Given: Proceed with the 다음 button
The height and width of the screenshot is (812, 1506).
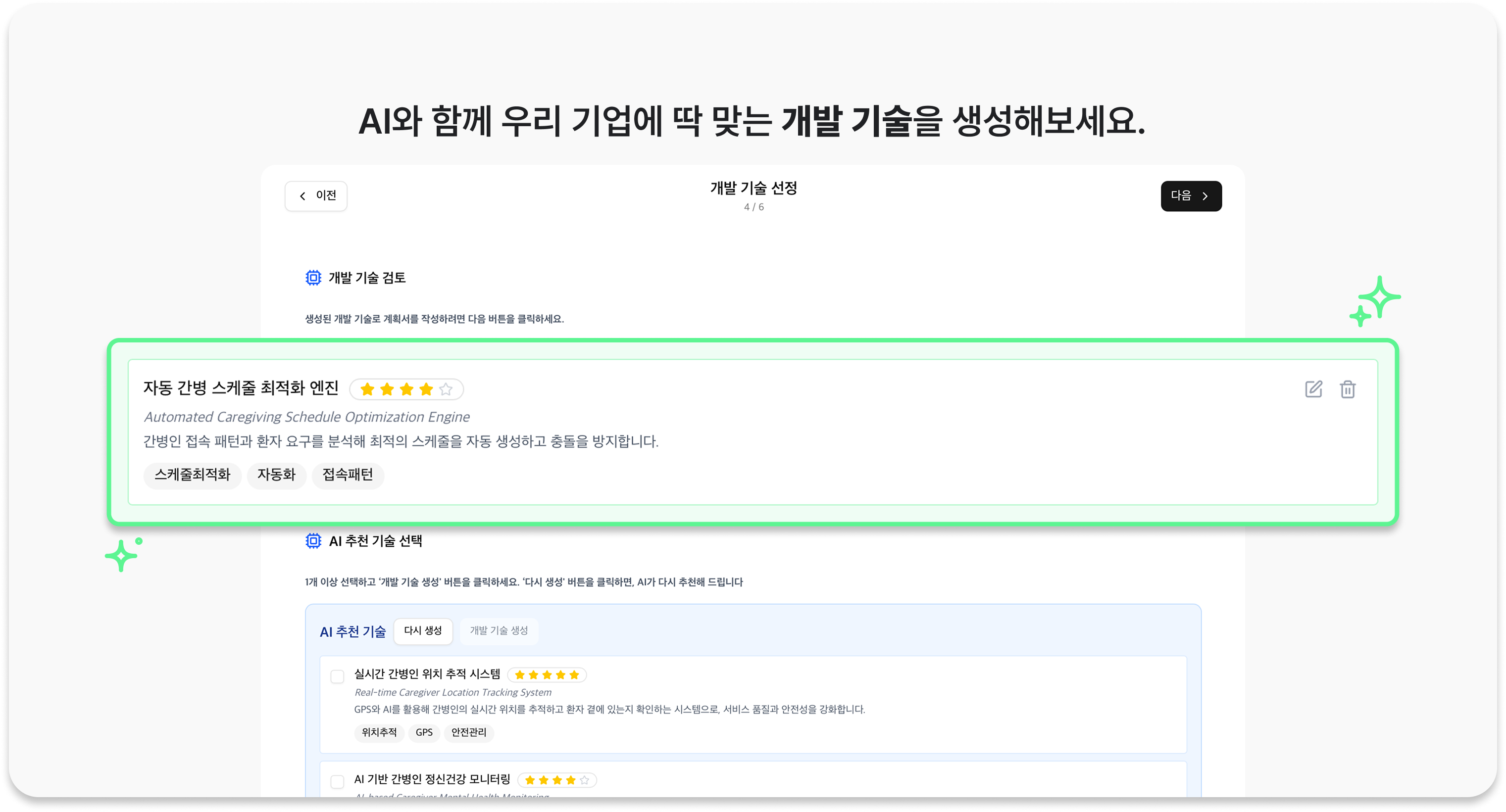Looking at the screenshot, I should click(1191, 195).
